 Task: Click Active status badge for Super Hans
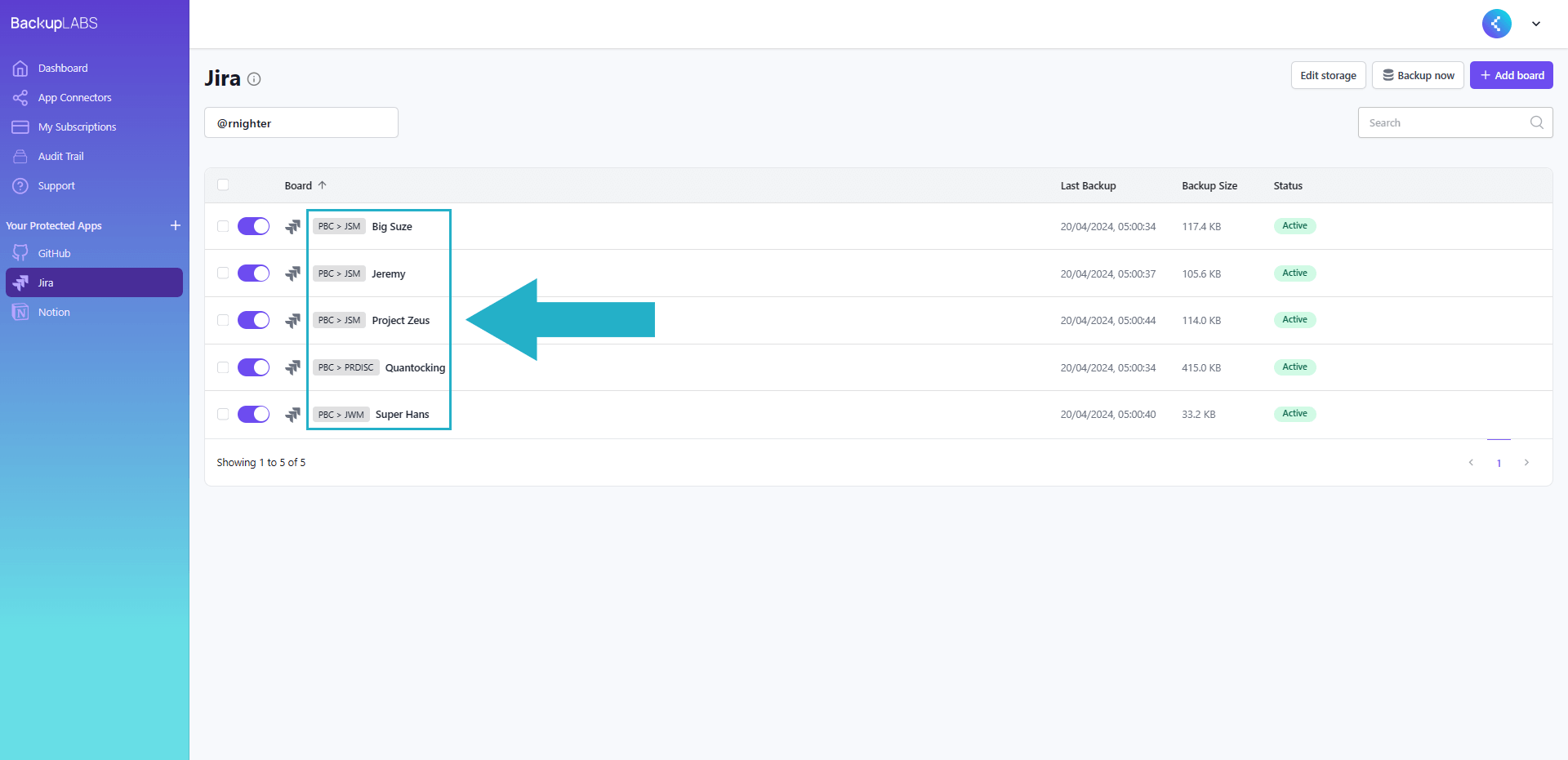tap(1294, 414)
